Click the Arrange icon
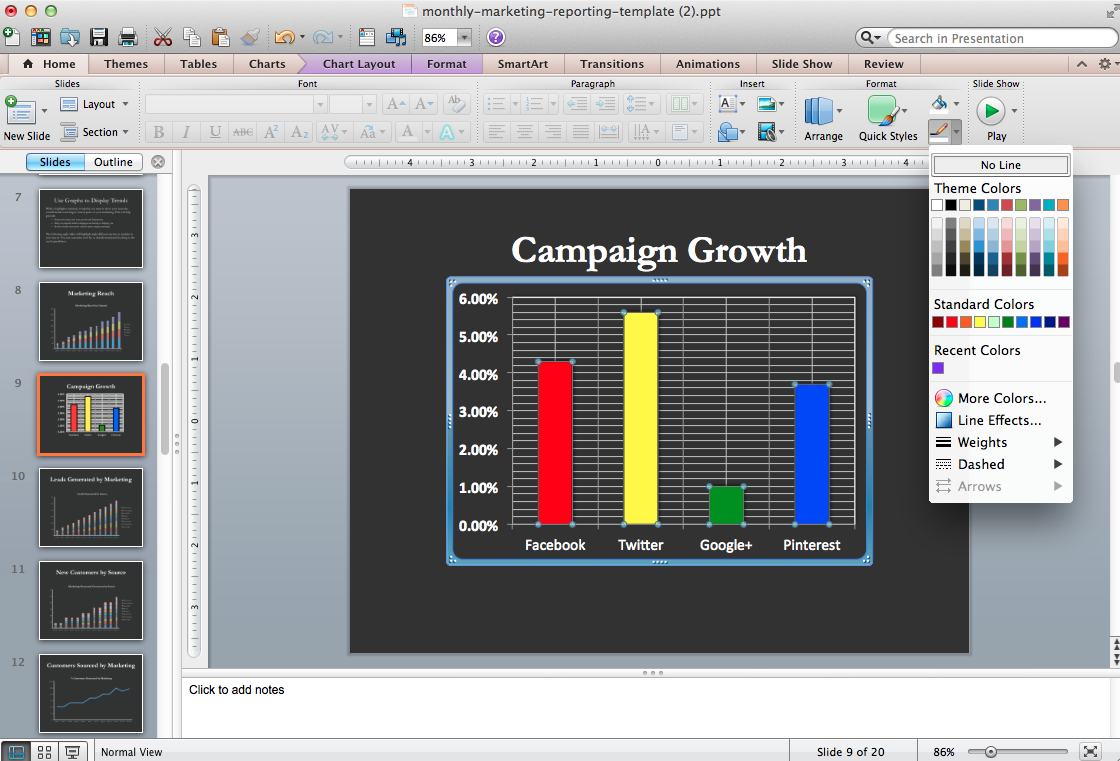Screen dimensions: 1120x761 (x=819, y=111)
